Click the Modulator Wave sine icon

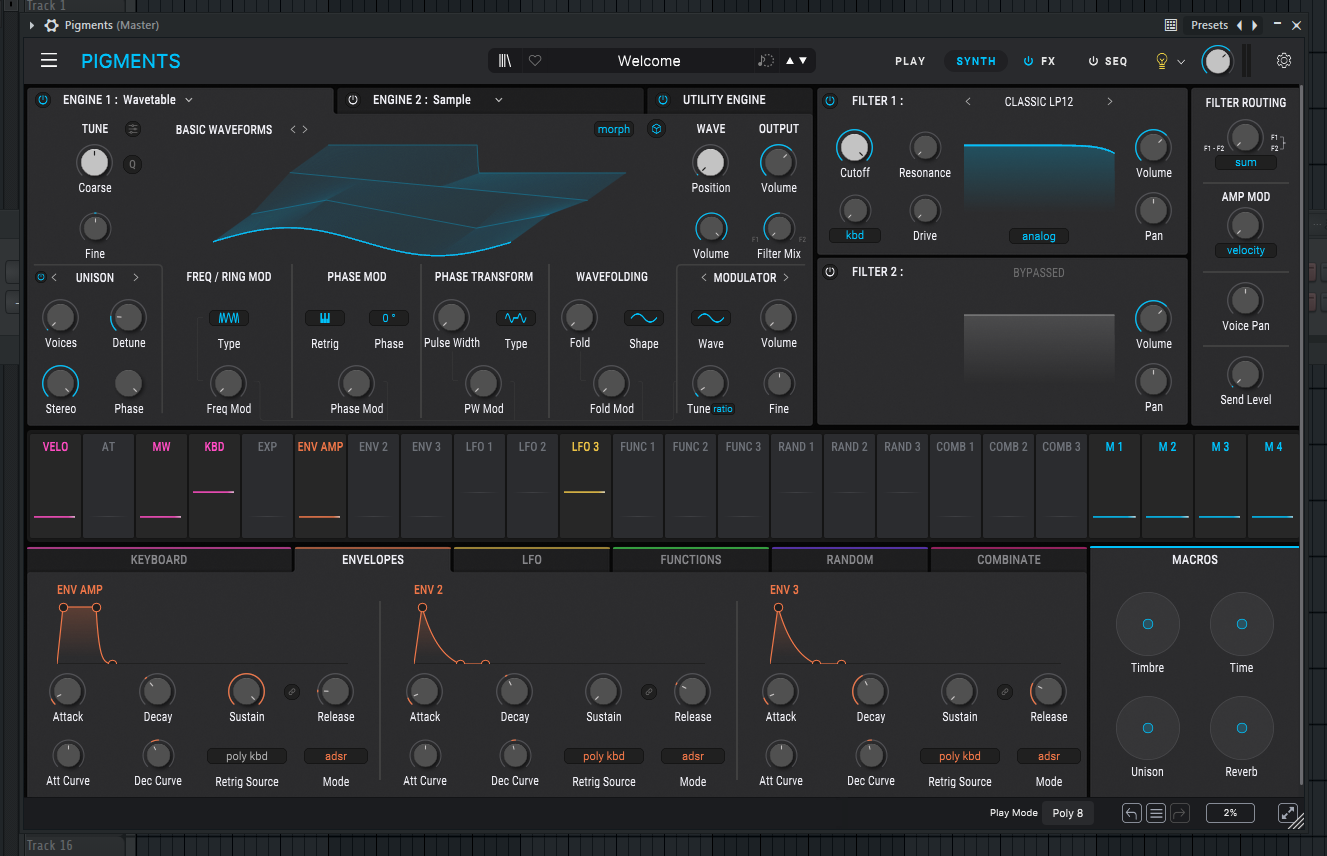coord(711,318)
